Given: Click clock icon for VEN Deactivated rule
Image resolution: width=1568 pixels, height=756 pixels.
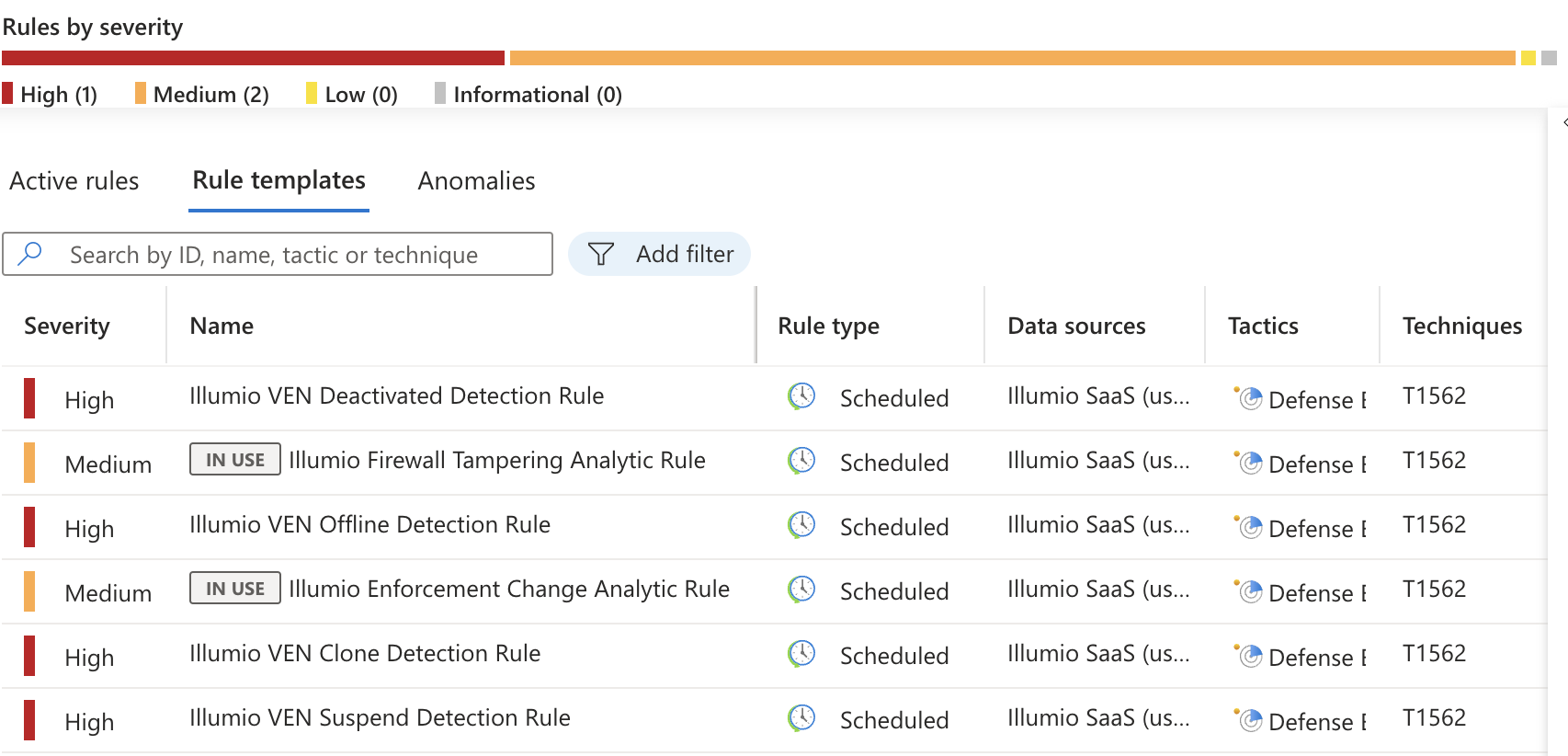Looking at the screenshot, I should pyautogui.click(x=801, y=396).
